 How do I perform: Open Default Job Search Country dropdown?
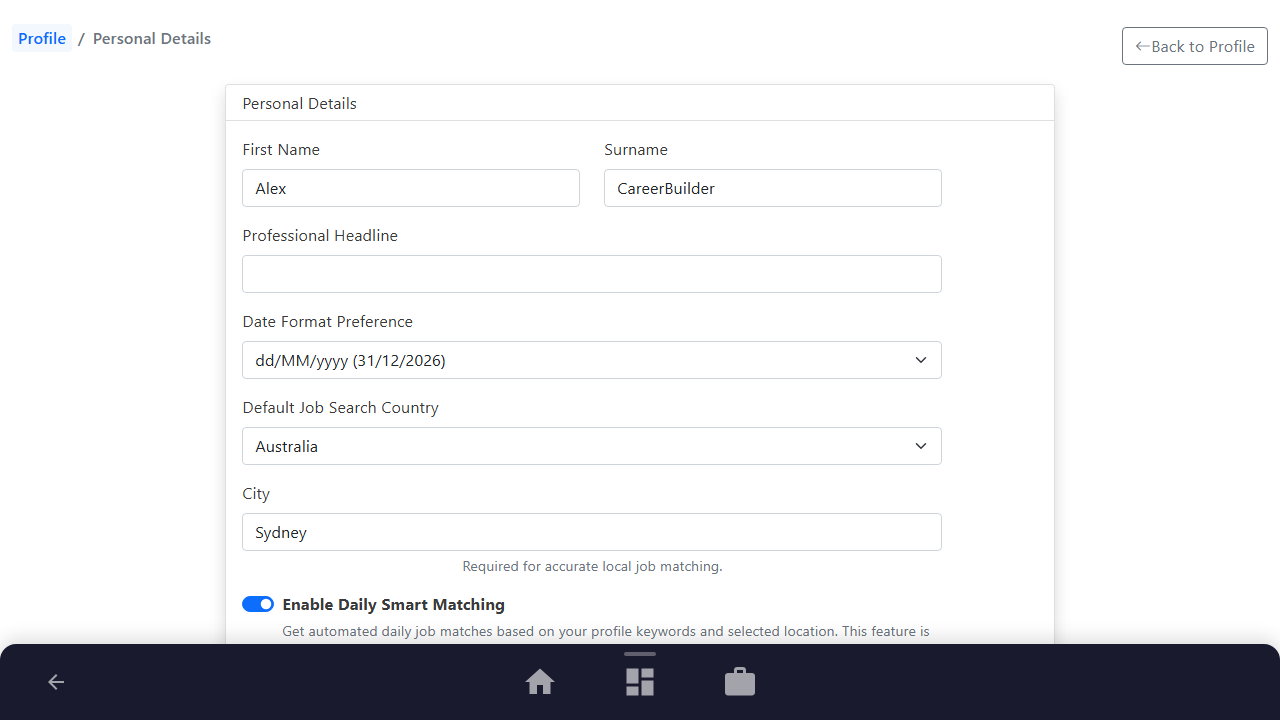coord(592,446)
